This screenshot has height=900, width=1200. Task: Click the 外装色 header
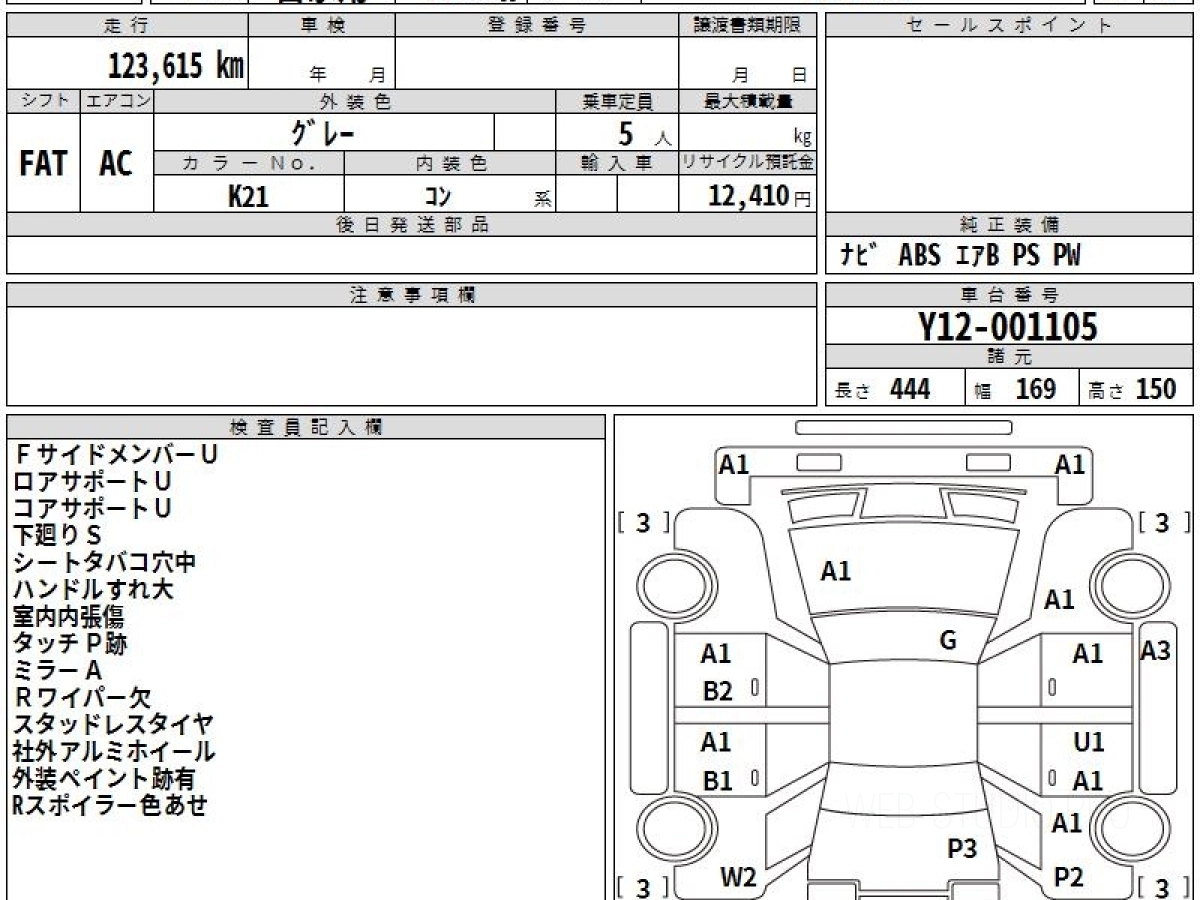pyautogui.click(x=355, y=101)
